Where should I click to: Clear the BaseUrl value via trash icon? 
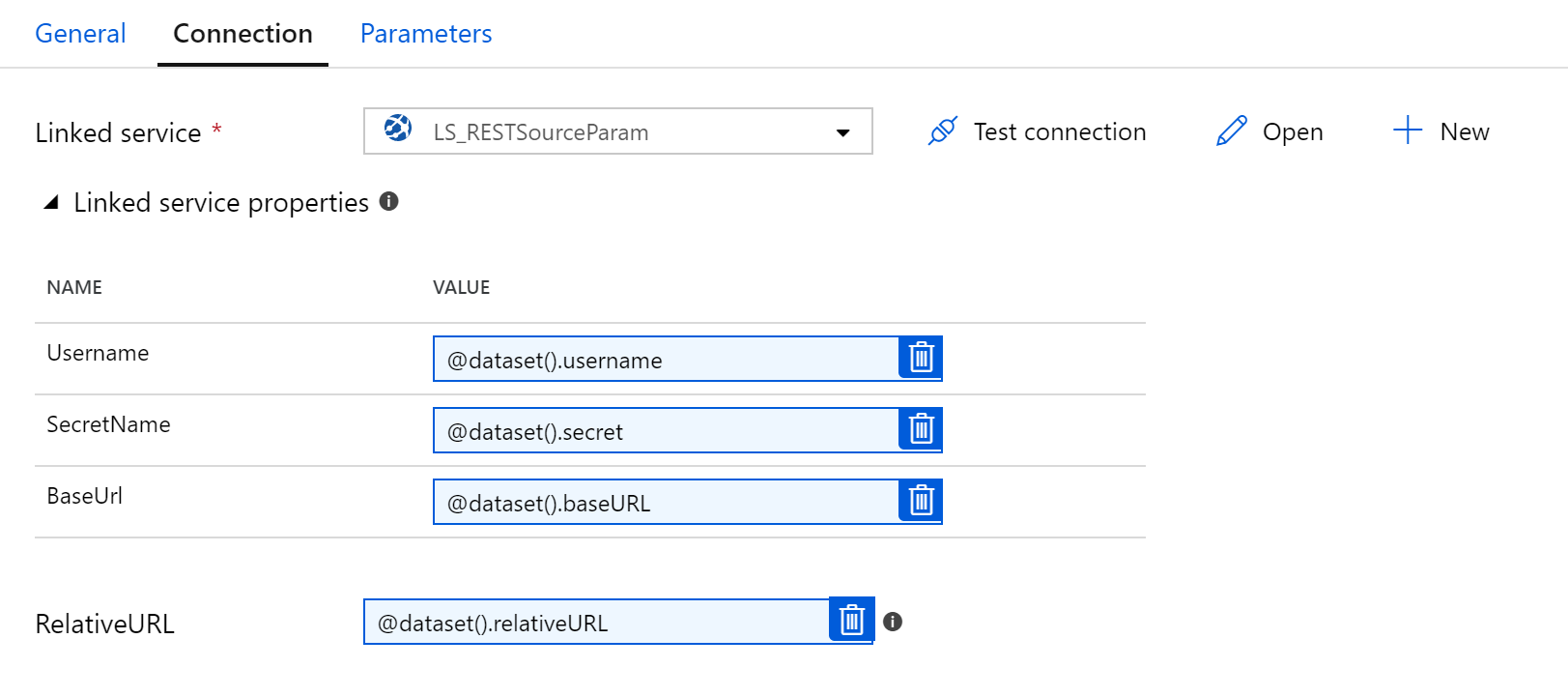pyautogui.click(x=921, y=501)
